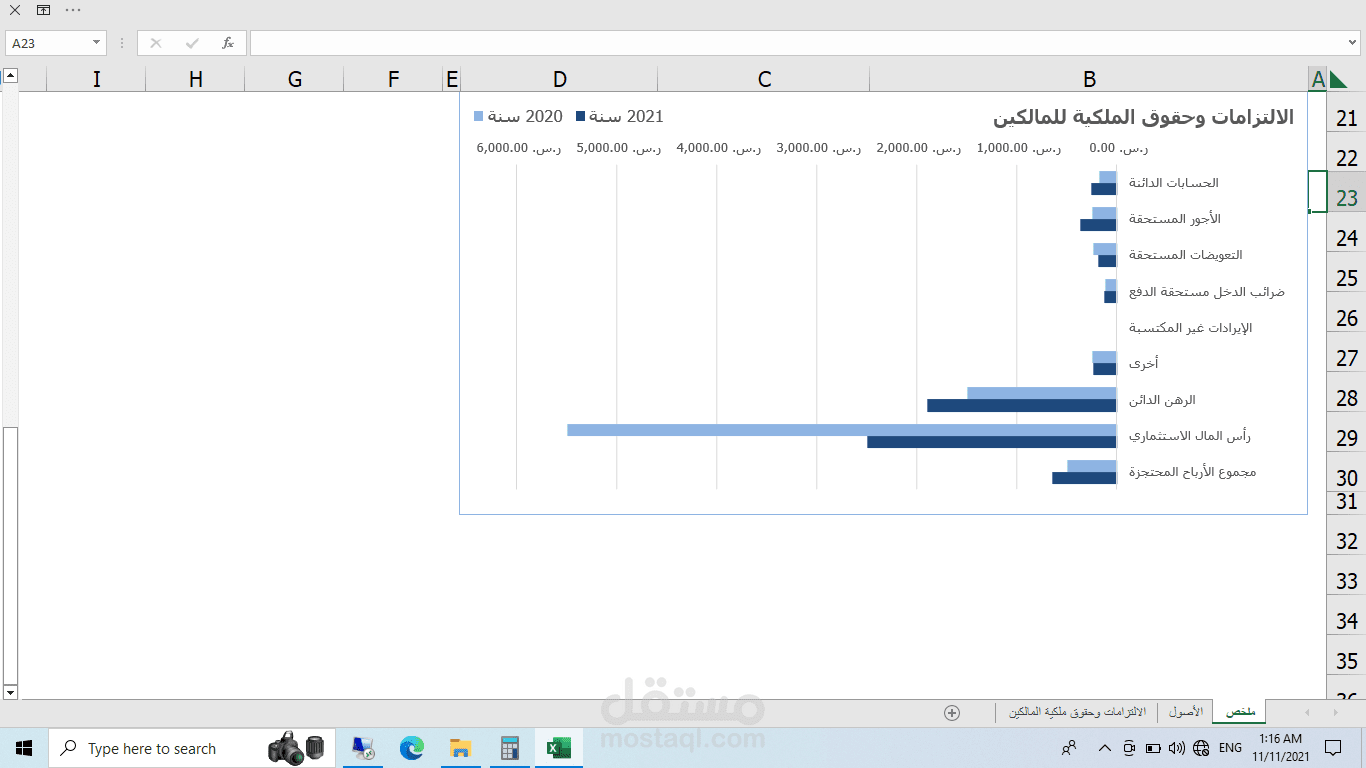This screenshot has width=1366, height=768.
Task: Open the Name Box dropdown arrow
Action: click(97, 43)
